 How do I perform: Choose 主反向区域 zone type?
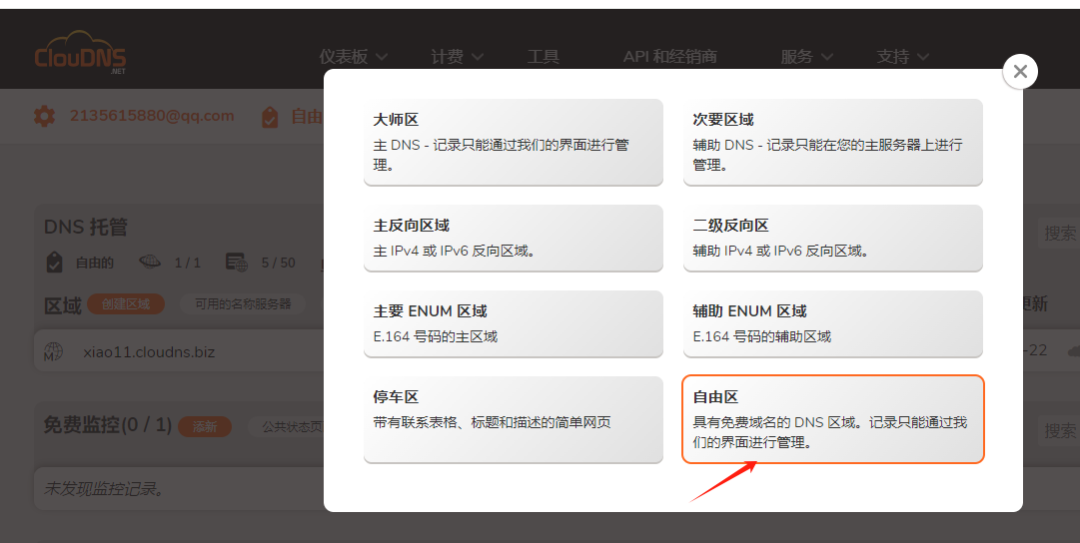(x=513, y=238)
